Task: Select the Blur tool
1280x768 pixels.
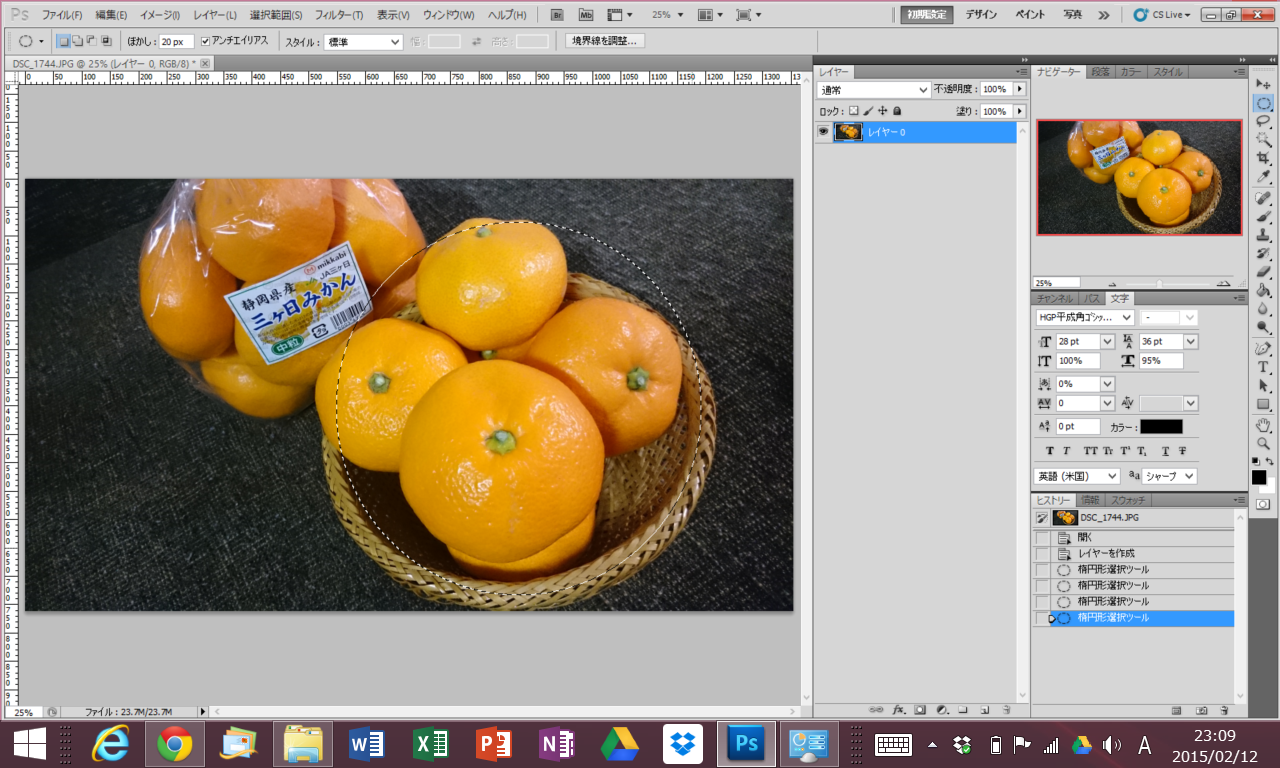Action: tap(1263, 309)
